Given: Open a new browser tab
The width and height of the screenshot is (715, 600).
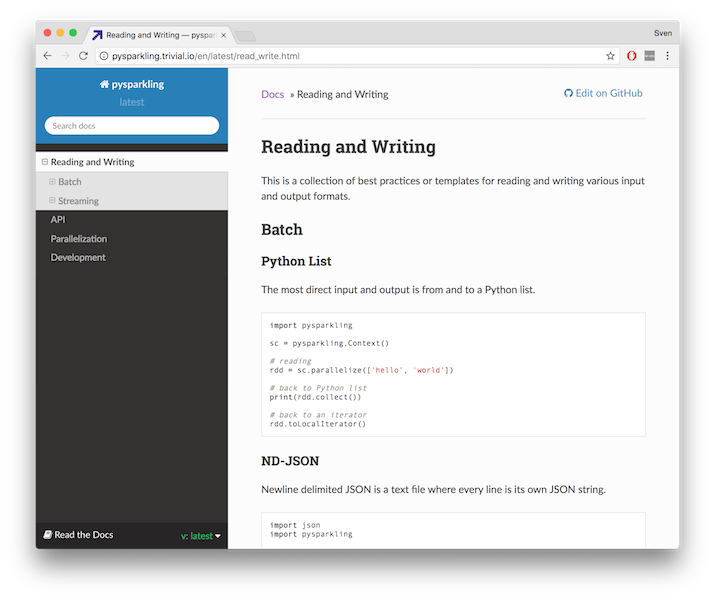Looking at the screenshot, I should tap(246, 36).
